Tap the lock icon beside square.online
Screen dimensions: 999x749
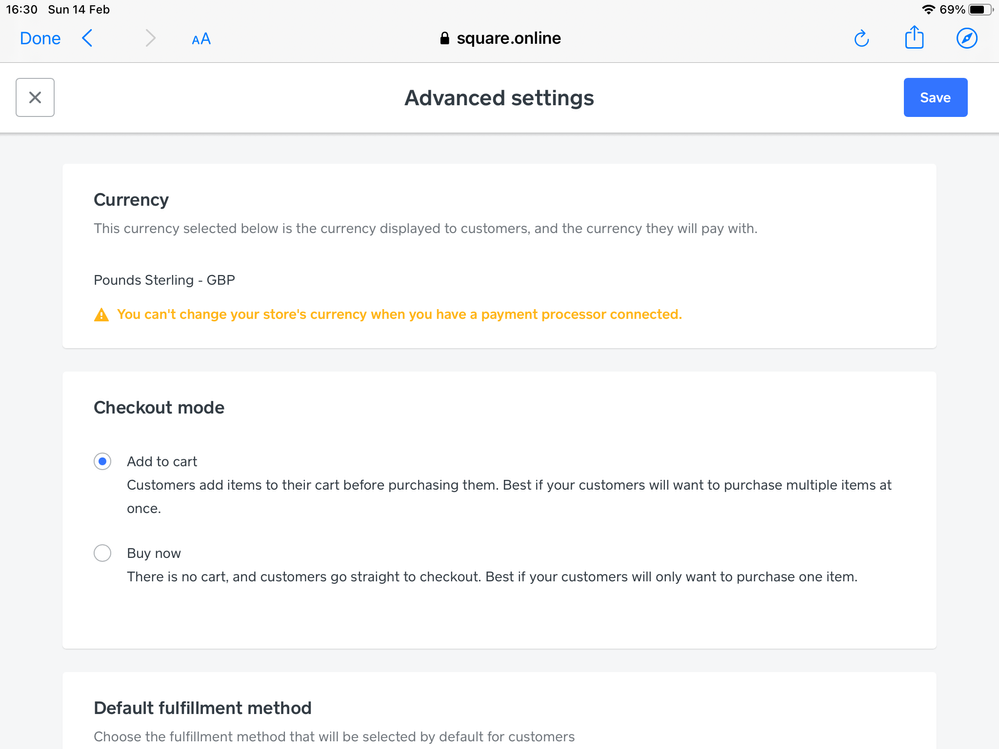[x=444, y=39]
